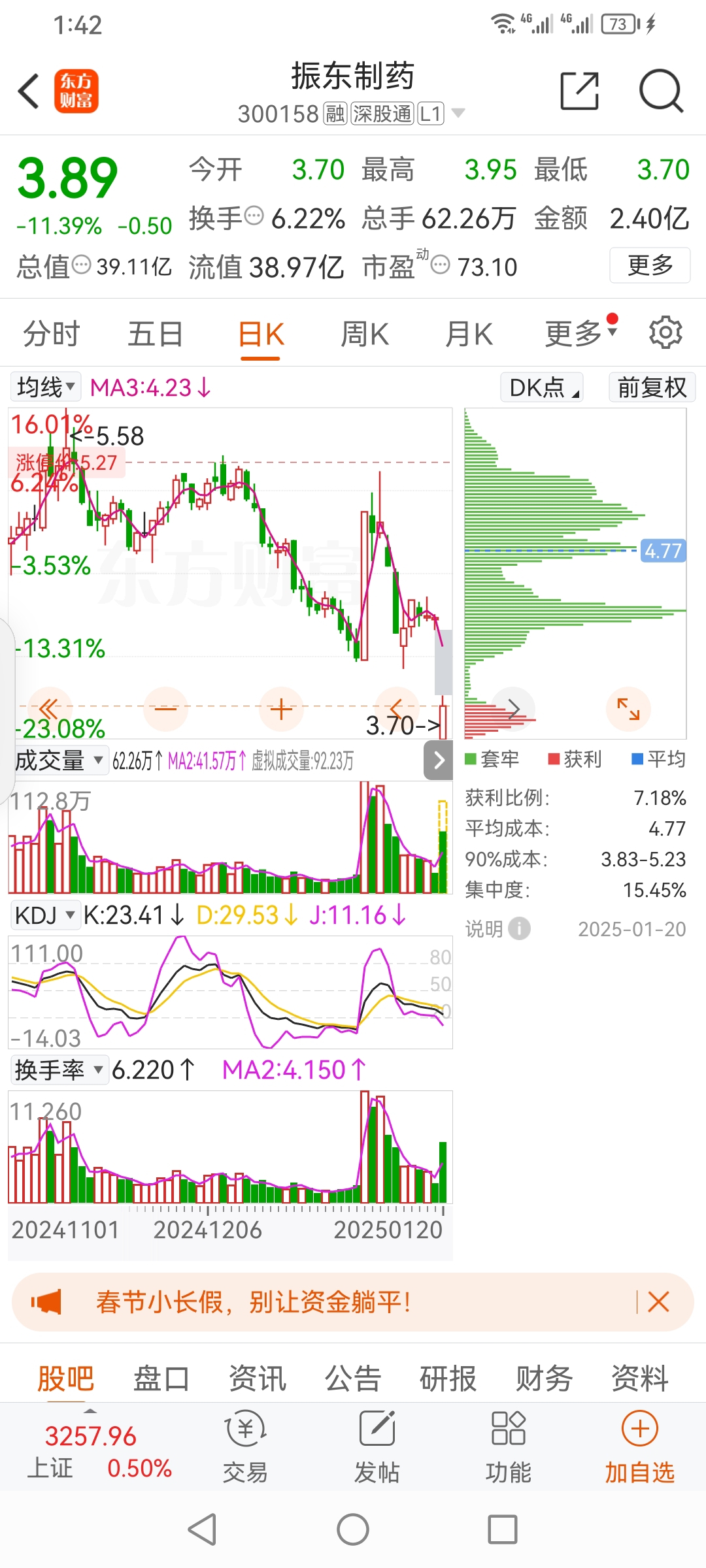This screenshot has height=1568, width=706.
Task: Open the 资讯 tab
Action: 258,1379
